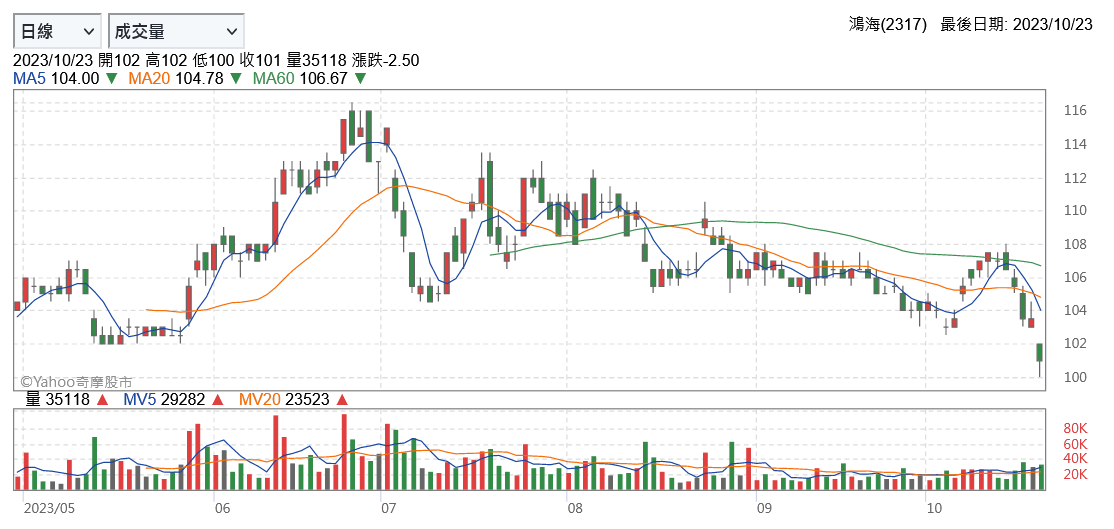
Task: Open the 成交量 indicator dropdown
Action: (176, 31)
